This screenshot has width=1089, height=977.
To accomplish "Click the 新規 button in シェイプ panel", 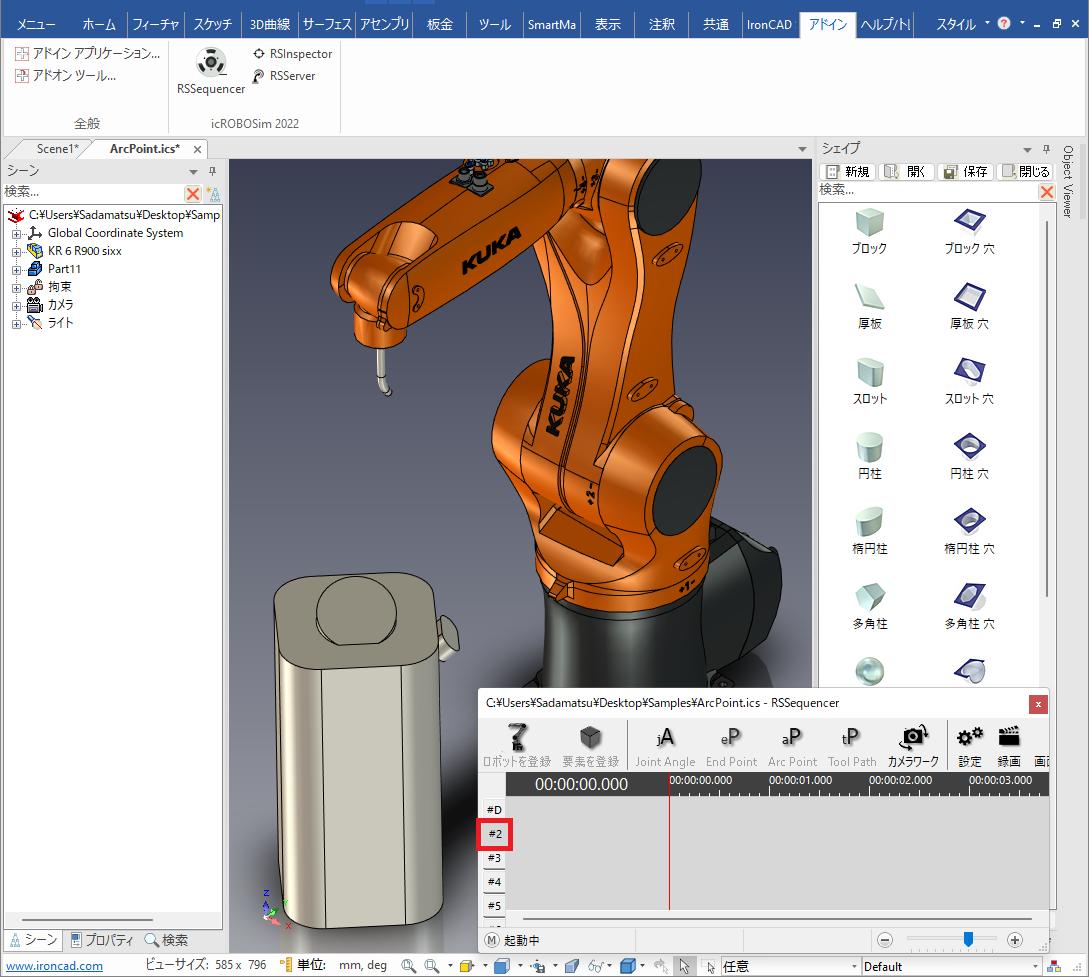I will 848,172.
